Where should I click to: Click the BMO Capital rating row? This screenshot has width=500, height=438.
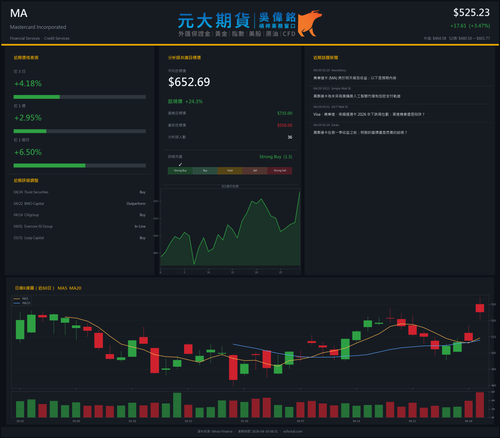pos(80,204)
